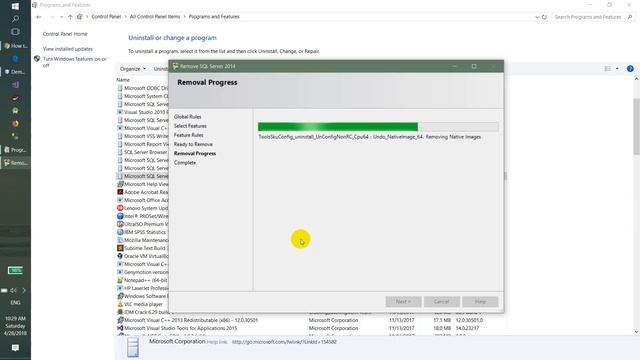Select the Oracle VM VirtualBox entry
640x360 pixels.
click(x=142, y=256)
